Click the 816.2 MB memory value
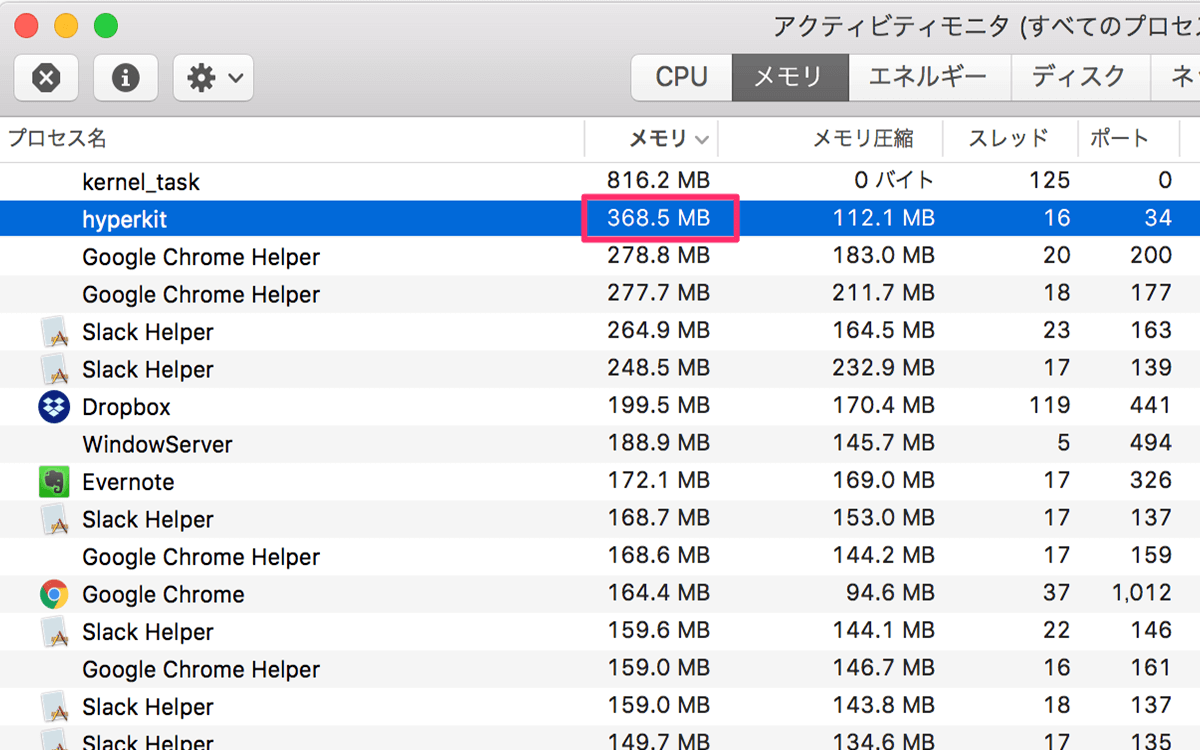The height and width of the screenshot is (750, 1200). 659,180
